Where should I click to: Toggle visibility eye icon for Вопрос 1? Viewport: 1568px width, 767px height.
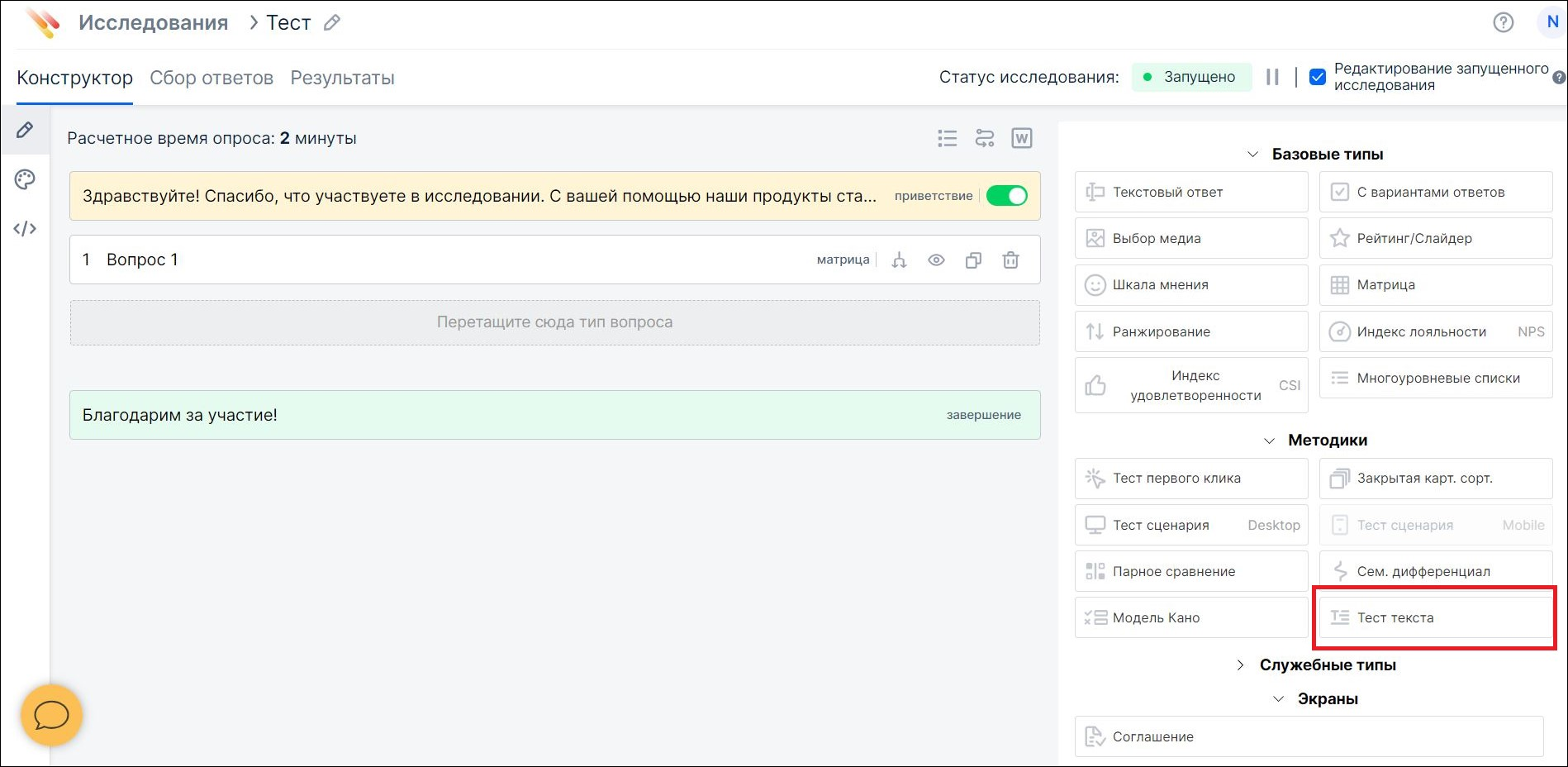936,260
